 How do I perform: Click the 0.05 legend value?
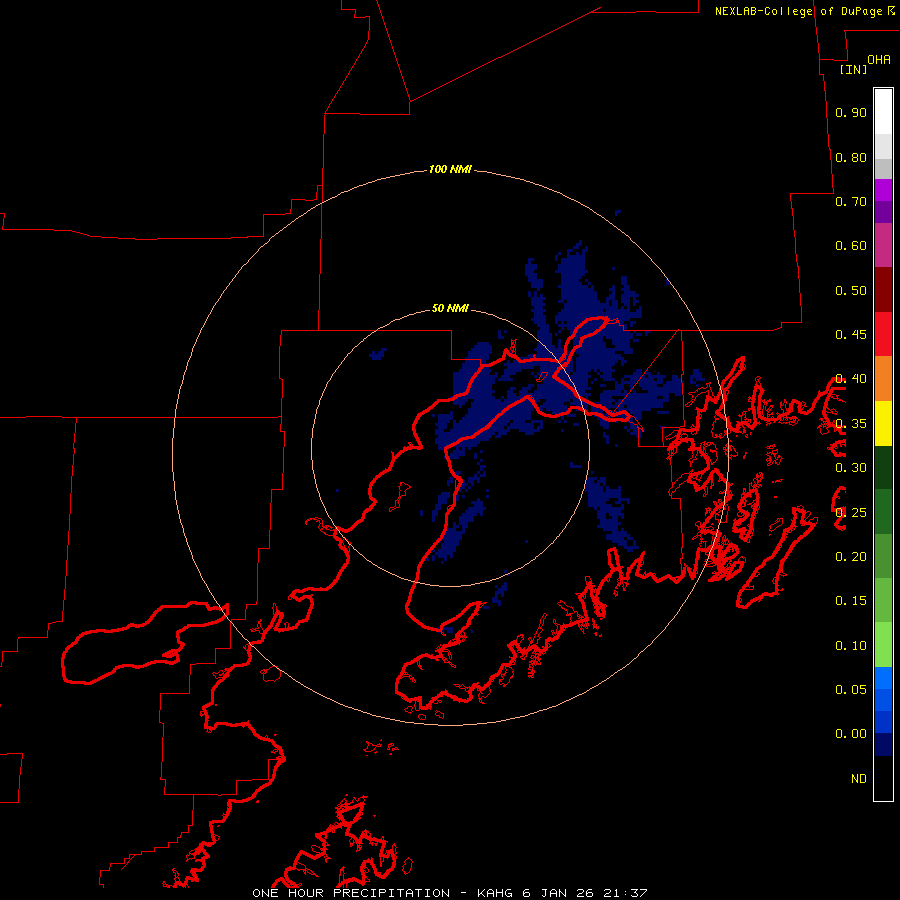[851, 690]
